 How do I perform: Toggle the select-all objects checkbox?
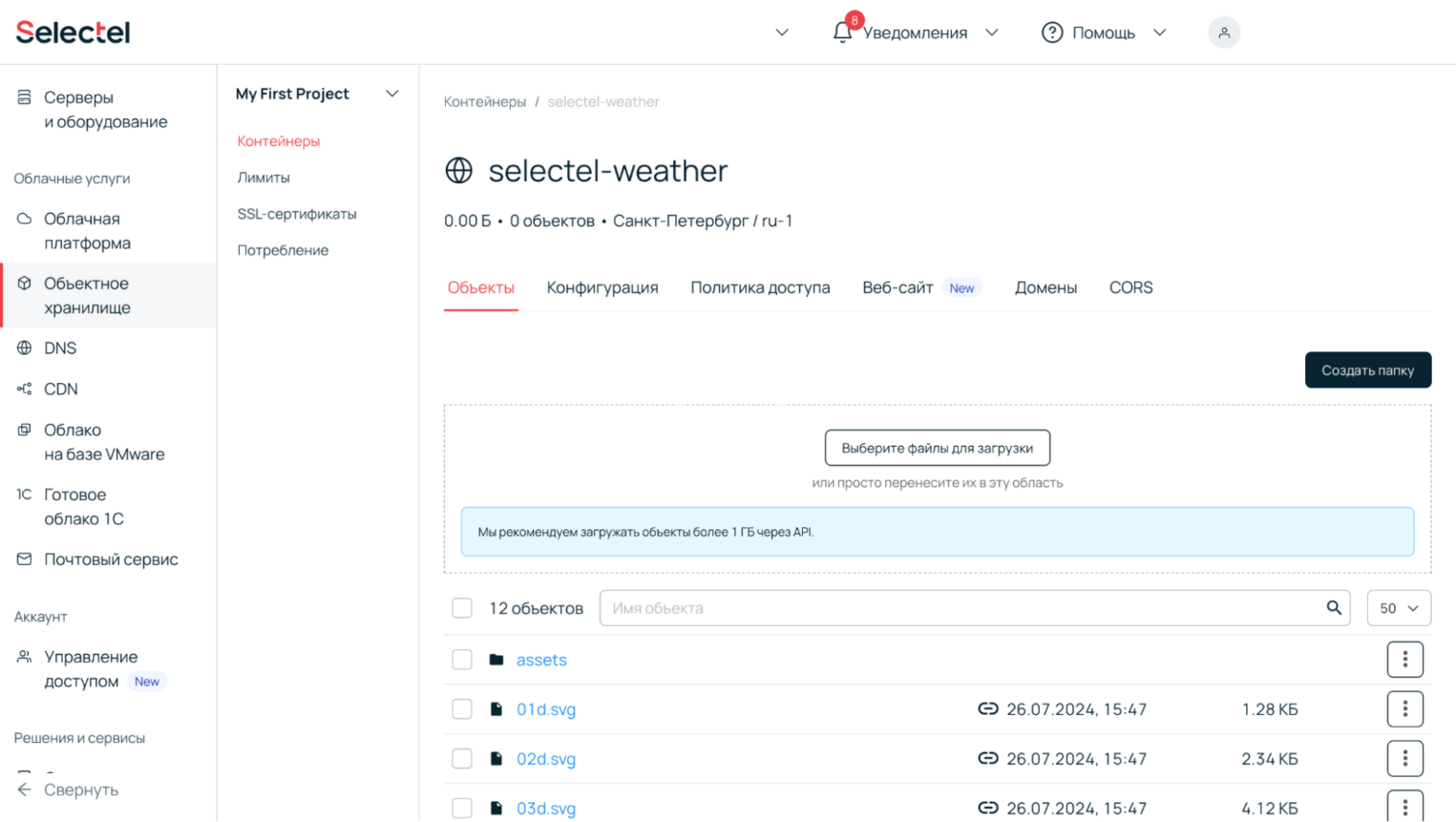(x=462, y=608)
